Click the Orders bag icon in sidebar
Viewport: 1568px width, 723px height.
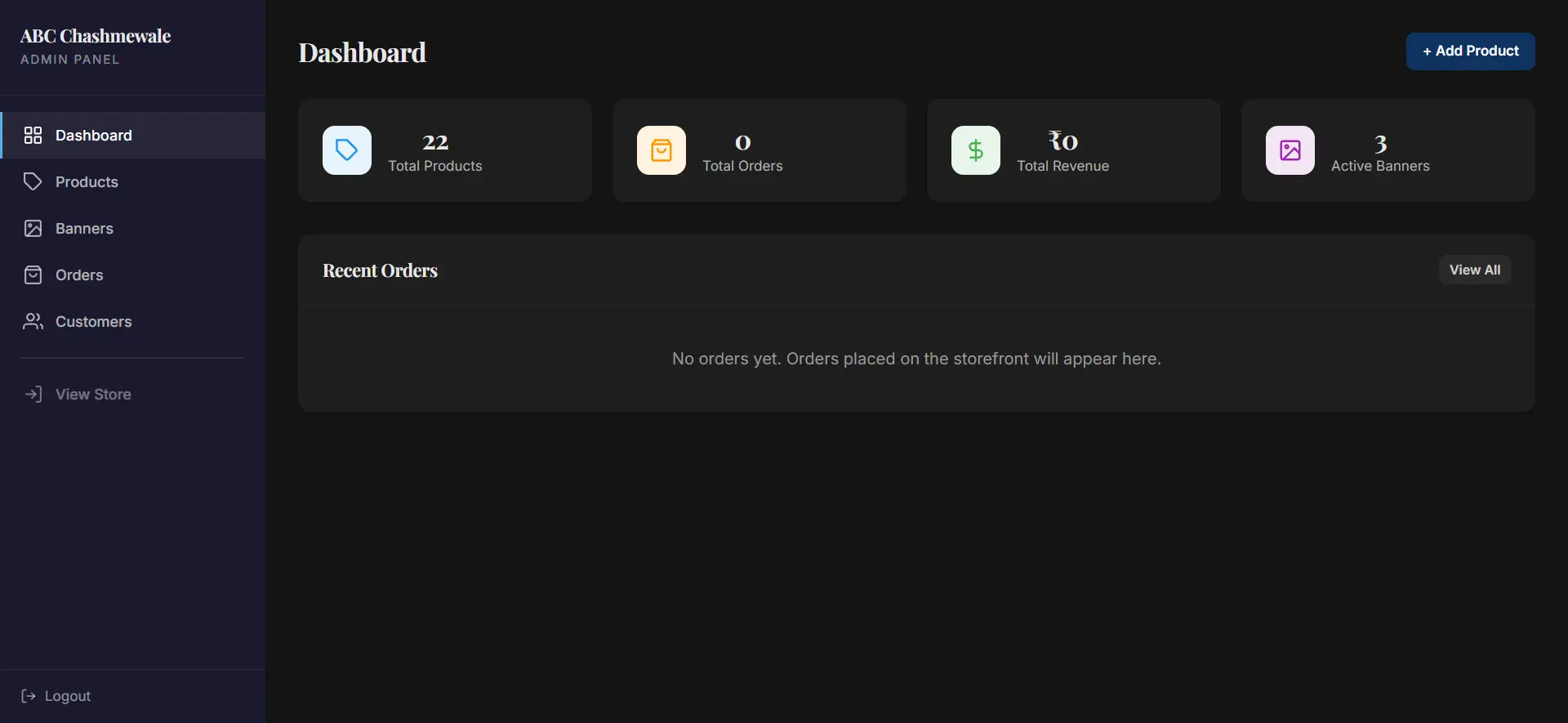pos(33,275)
